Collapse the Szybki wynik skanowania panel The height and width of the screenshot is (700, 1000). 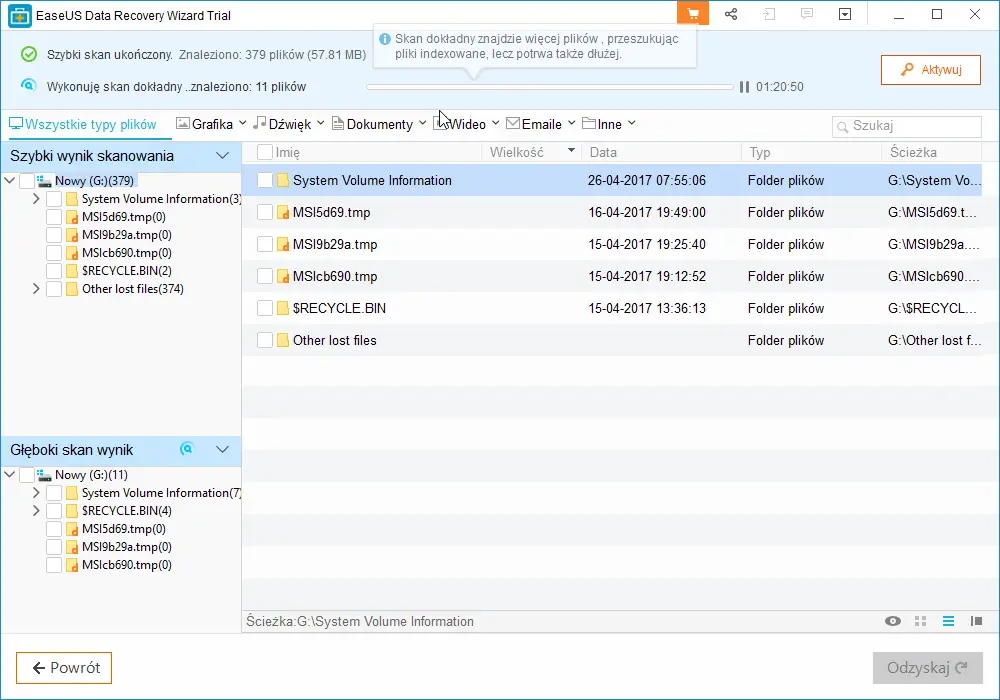[x=223, y=156]
